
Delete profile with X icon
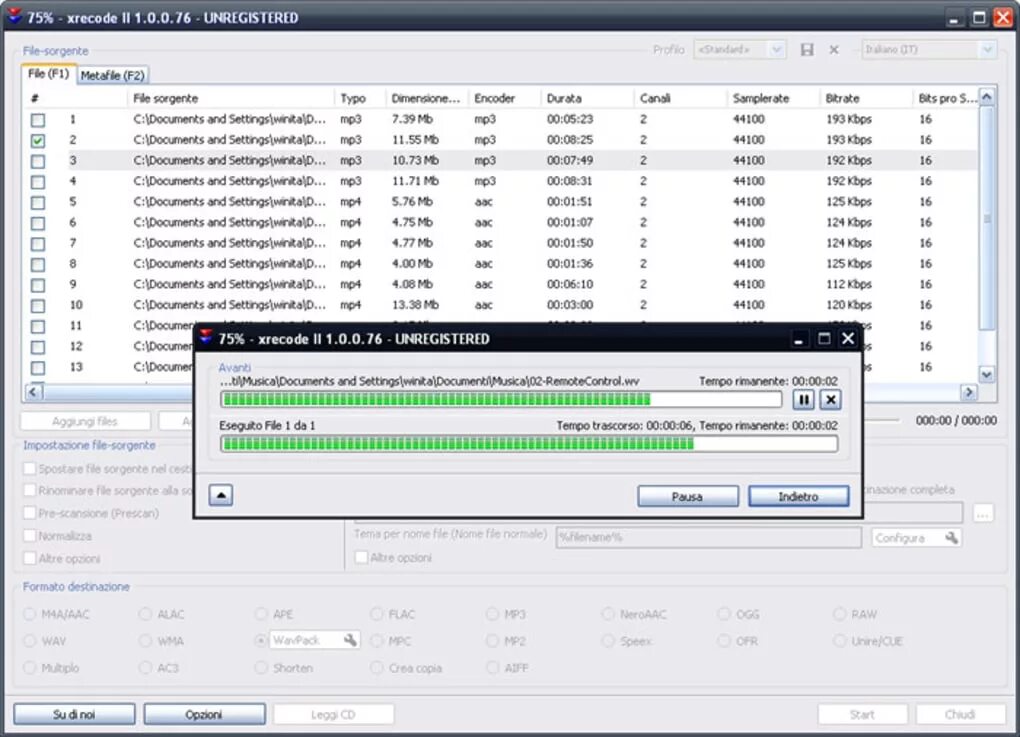(x=834, y=49)
